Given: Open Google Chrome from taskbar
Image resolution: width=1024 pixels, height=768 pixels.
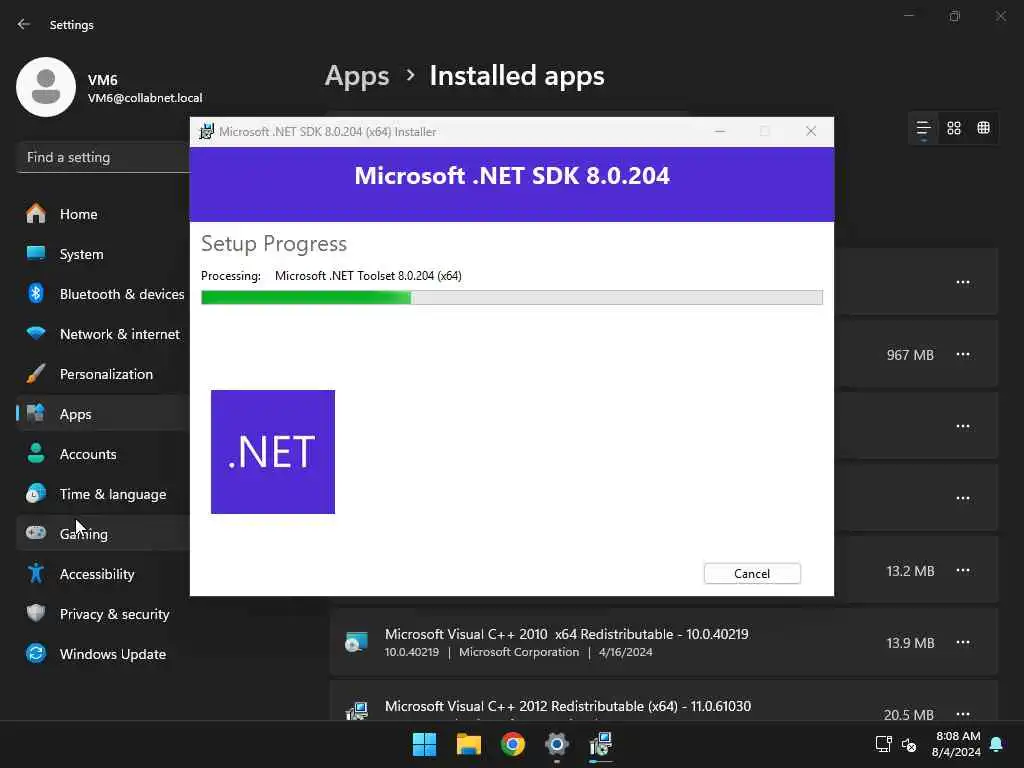Looking at the screenshot, I should pyautogui.click(x=513, y=744).
